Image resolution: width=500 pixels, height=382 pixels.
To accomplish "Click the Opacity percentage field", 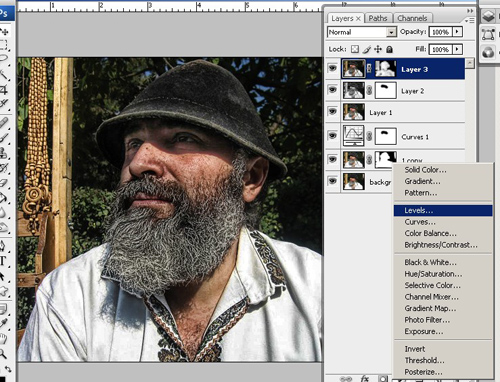I will pyautogui.click(x=441, y=32).
